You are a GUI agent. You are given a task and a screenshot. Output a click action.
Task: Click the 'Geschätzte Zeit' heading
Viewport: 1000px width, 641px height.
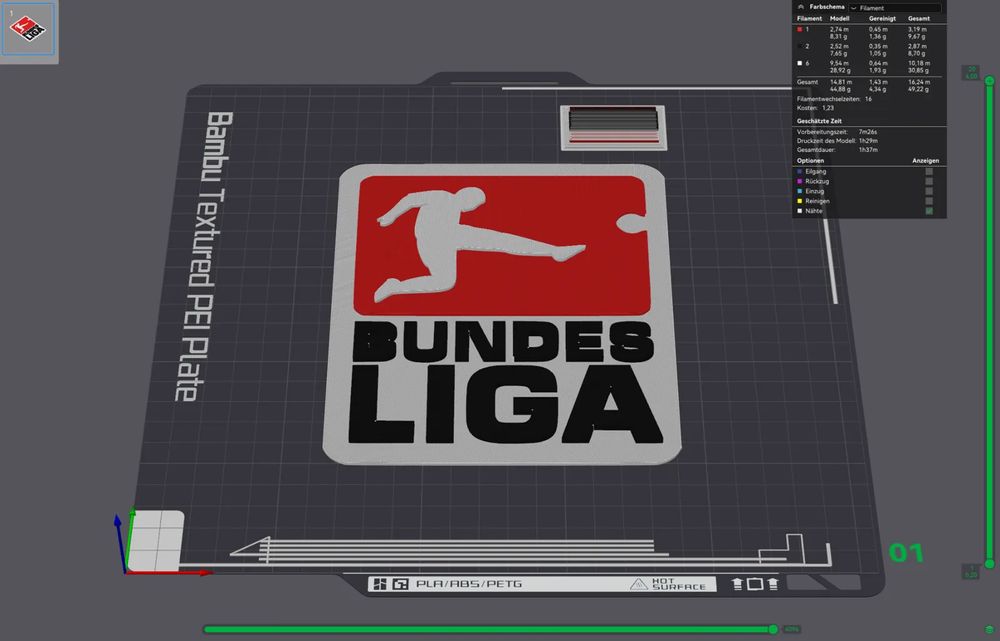819,121
